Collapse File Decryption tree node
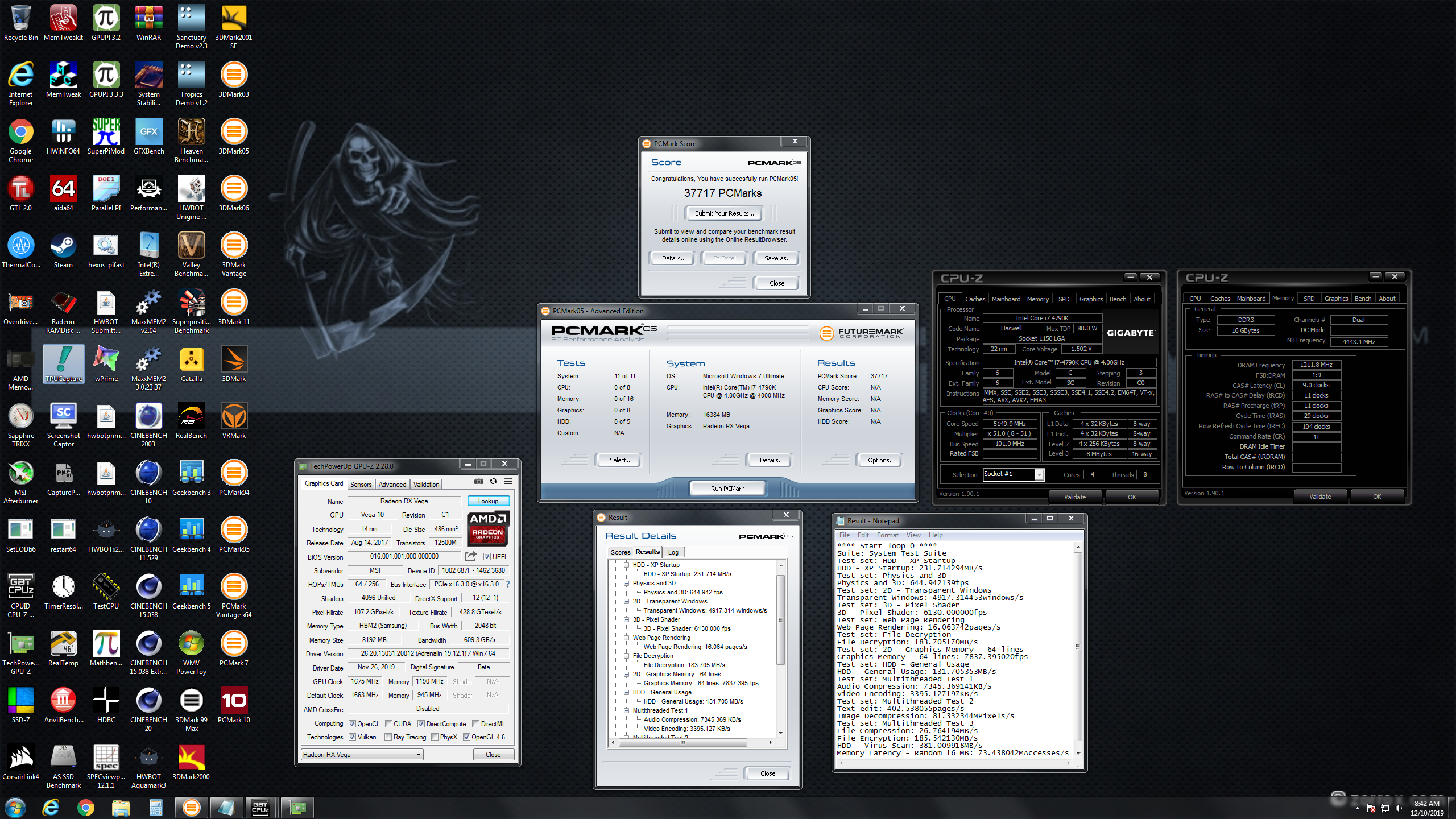Screen dimensions: 1456x819 click(x=626, y=656)
